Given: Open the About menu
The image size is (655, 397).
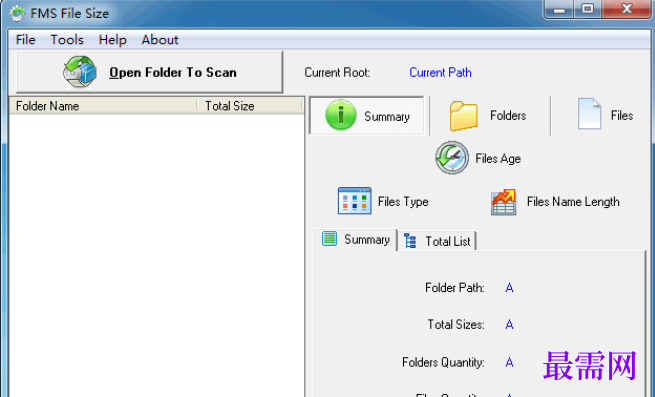Looking at the screenshot, I should coord(160,40).
